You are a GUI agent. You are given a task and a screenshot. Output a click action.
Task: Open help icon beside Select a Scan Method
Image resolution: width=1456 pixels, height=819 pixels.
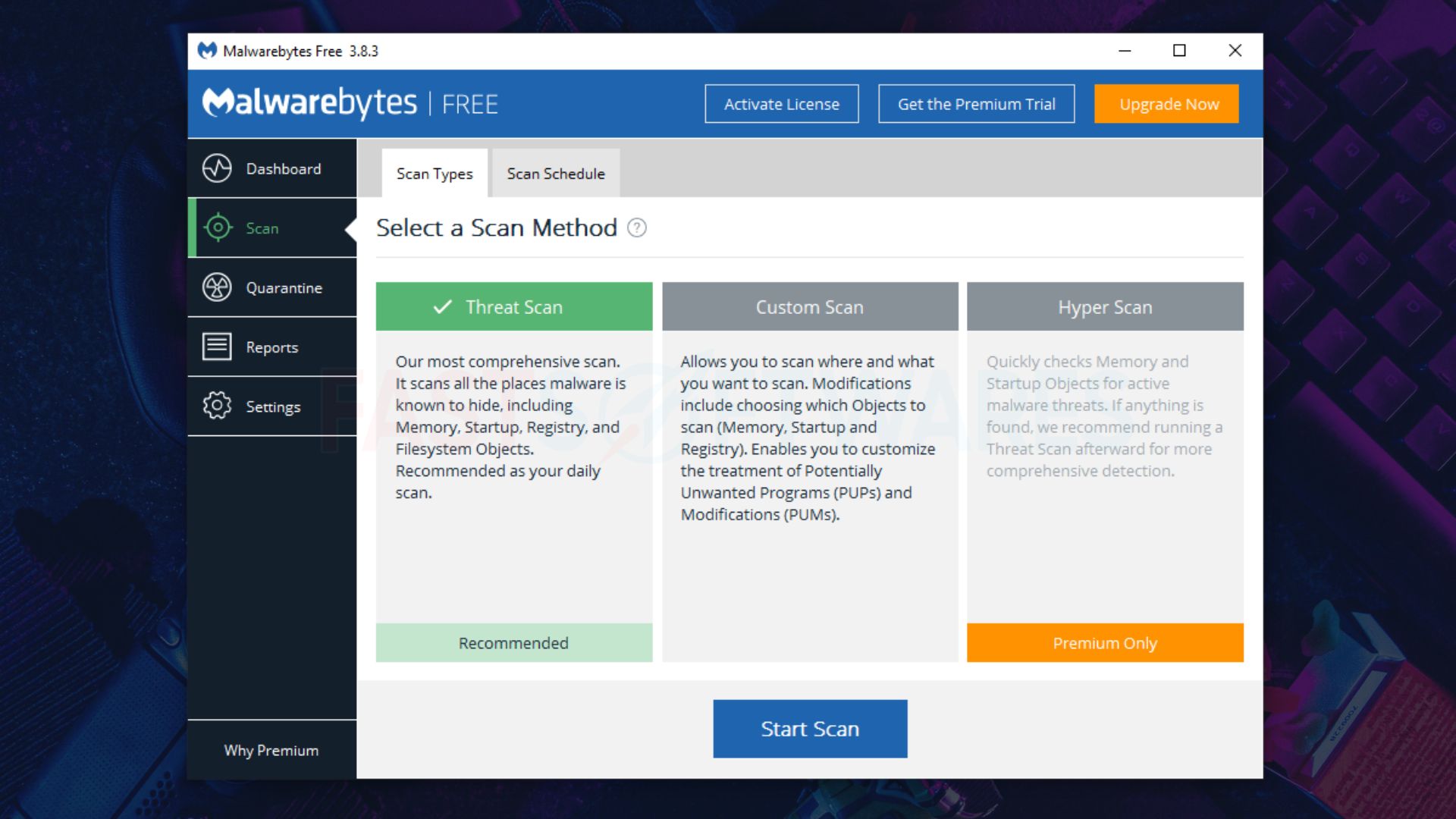pos(637,227)
